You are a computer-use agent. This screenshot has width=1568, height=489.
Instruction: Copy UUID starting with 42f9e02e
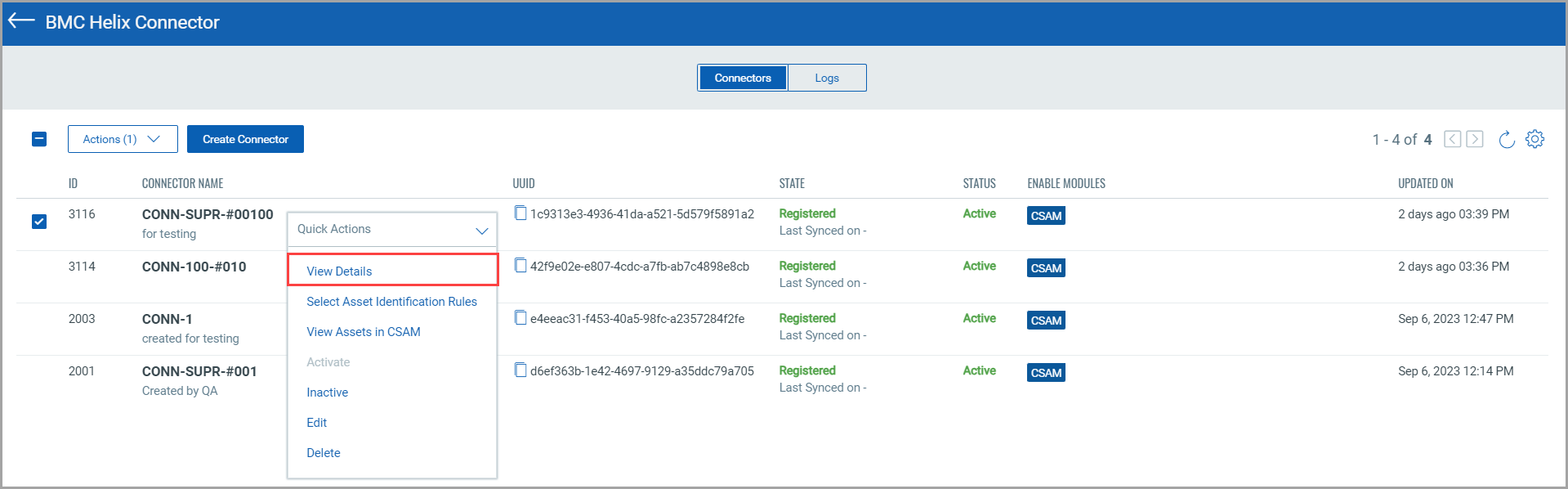tap(520, 266)
